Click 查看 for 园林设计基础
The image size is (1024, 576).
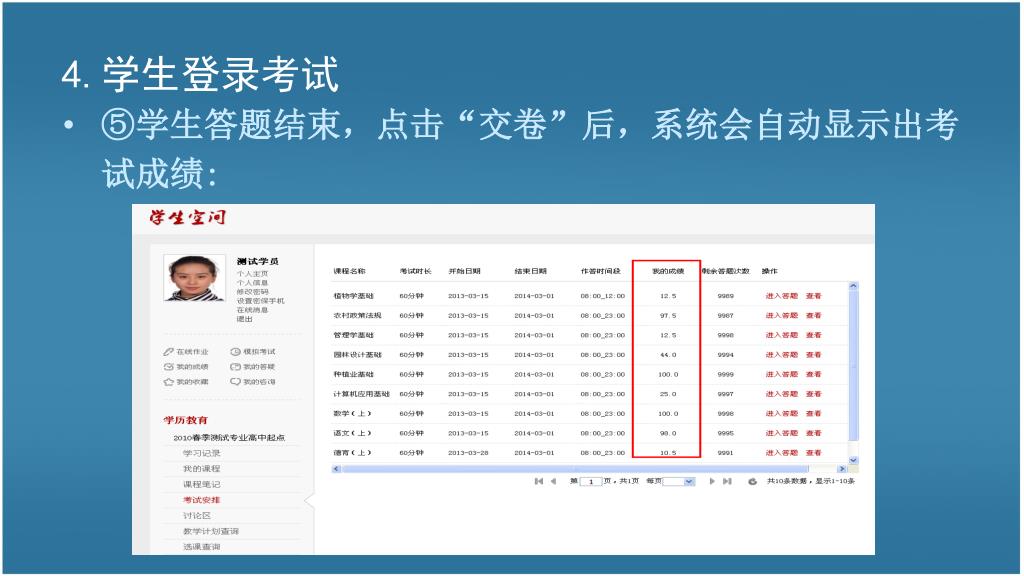point(814,355)
